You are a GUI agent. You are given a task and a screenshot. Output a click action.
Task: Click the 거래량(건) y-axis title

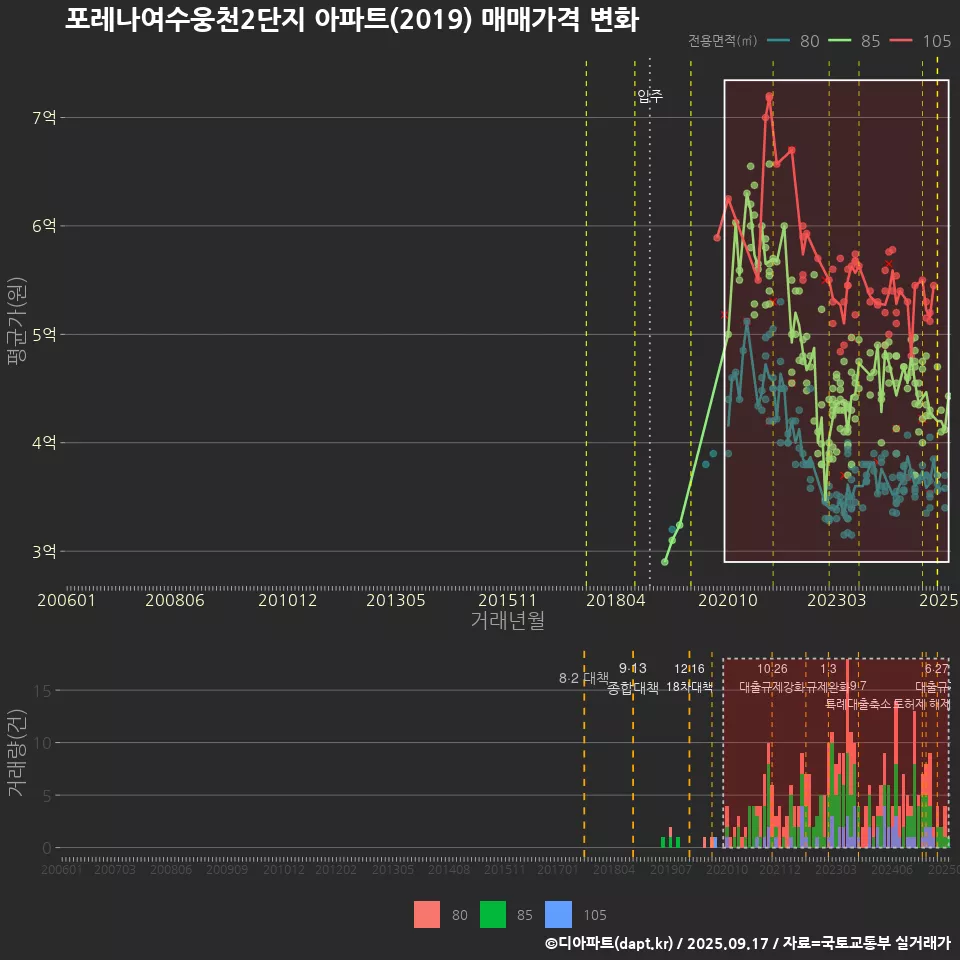tap(17, 752)
